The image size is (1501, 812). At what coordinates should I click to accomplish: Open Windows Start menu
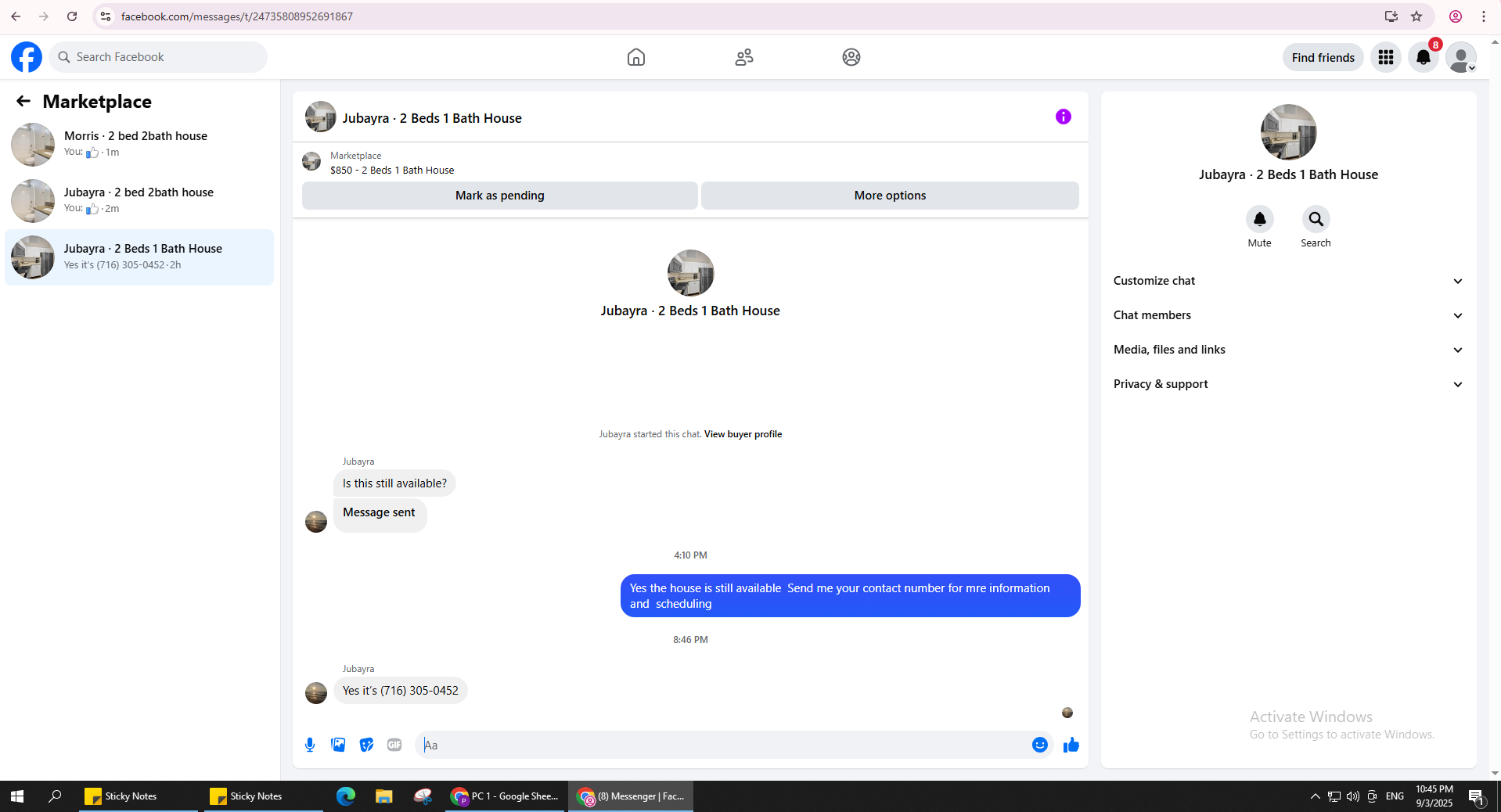tap(17, 796)
